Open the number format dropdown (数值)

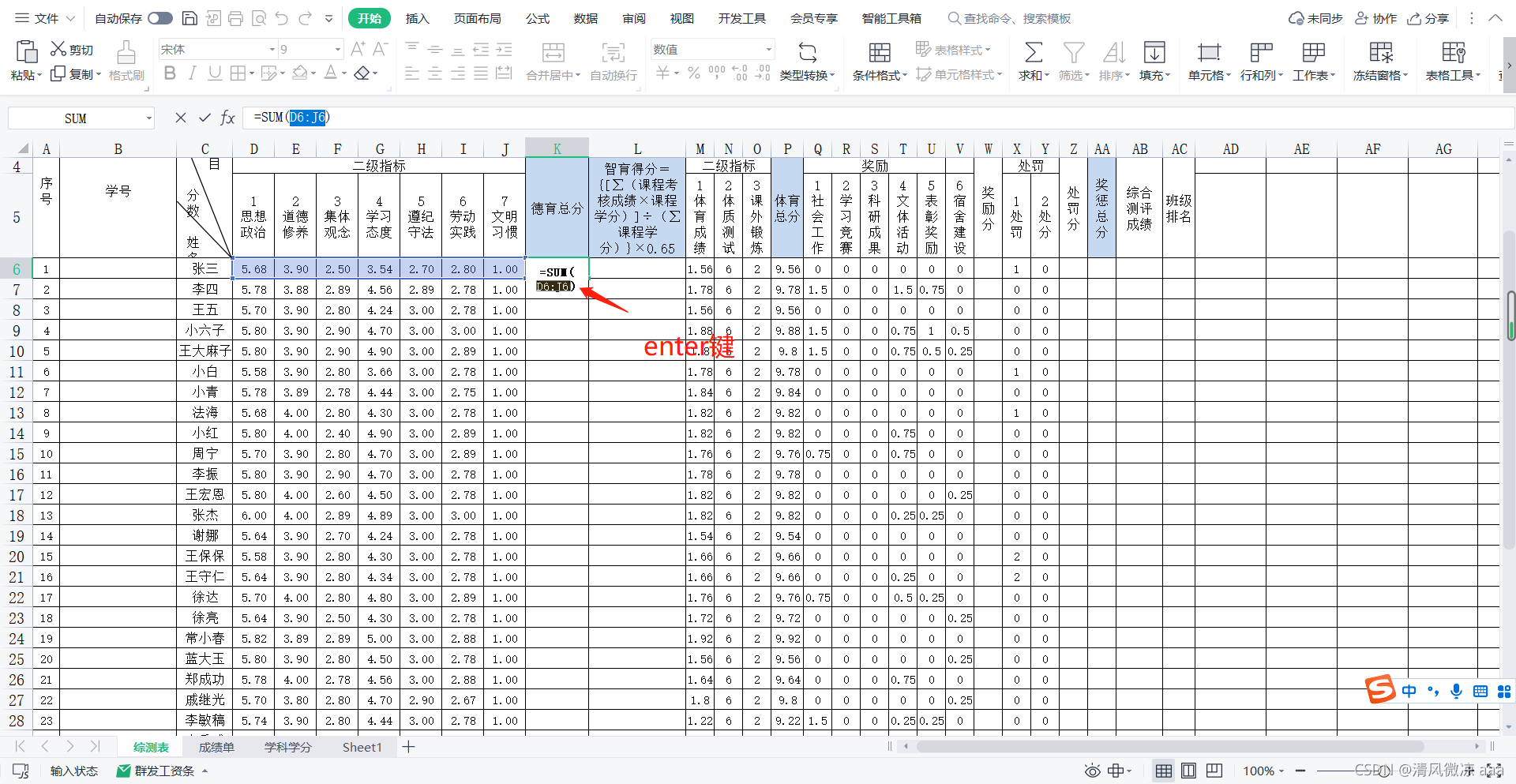click(x=768, y=49)
